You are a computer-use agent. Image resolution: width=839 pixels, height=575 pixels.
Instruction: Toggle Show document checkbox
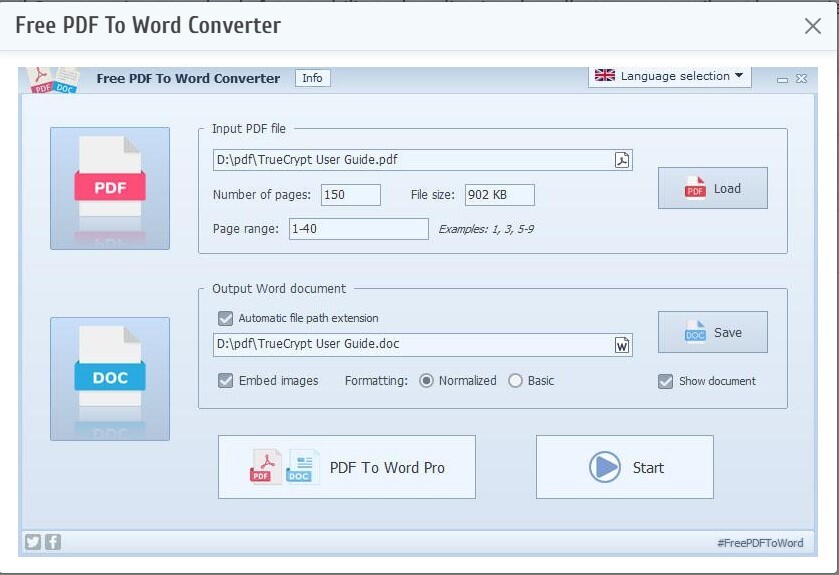click(x=665, y=381)
